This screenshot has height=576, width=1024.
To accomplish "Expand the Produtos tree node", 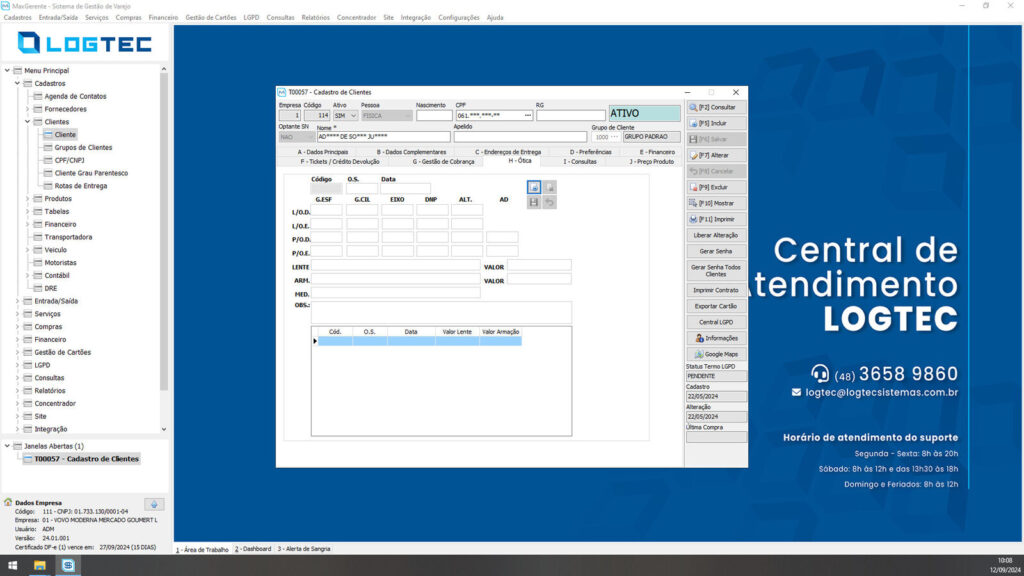I will 27,199.
